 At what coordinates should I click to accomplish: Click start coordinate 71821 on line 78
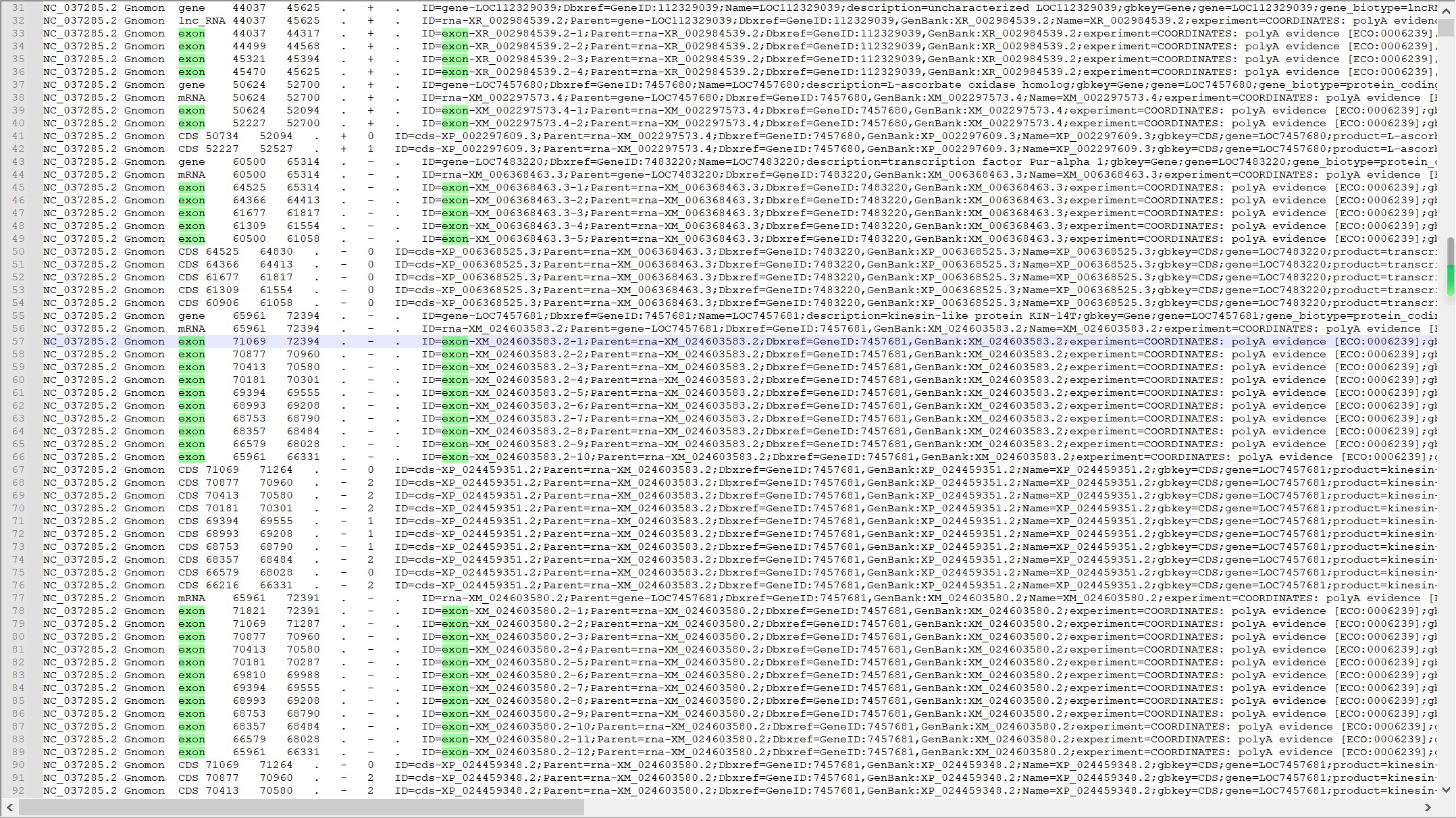(249, 611)
